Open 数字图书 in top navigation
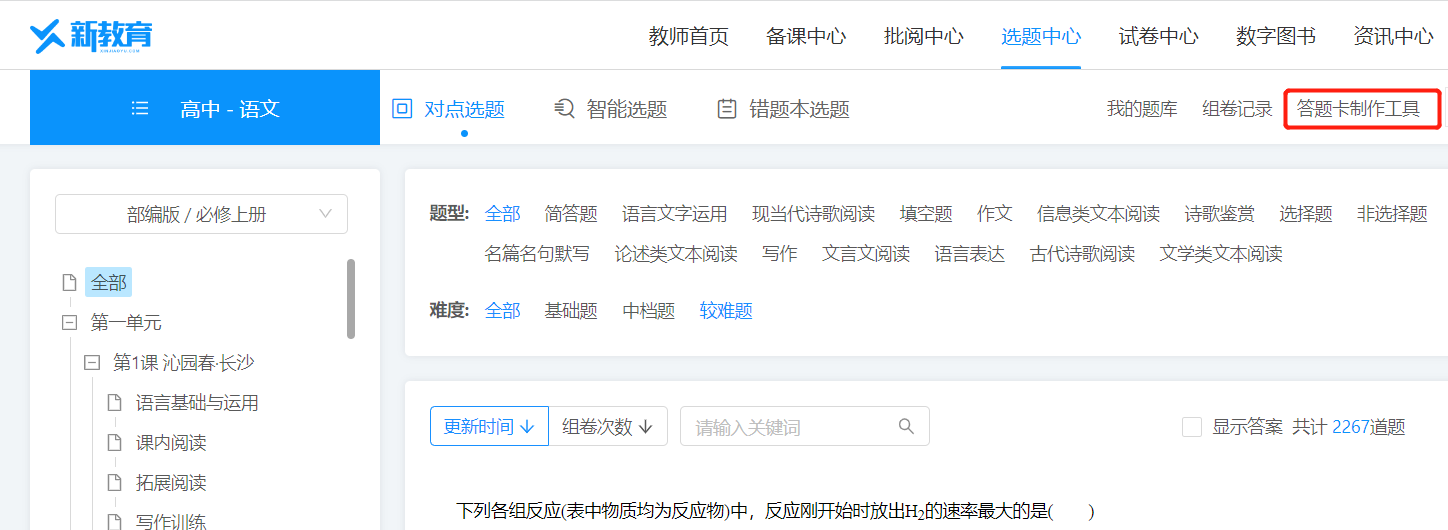The height and width of the screenshot is (530, 1448). click(1276, 37)
